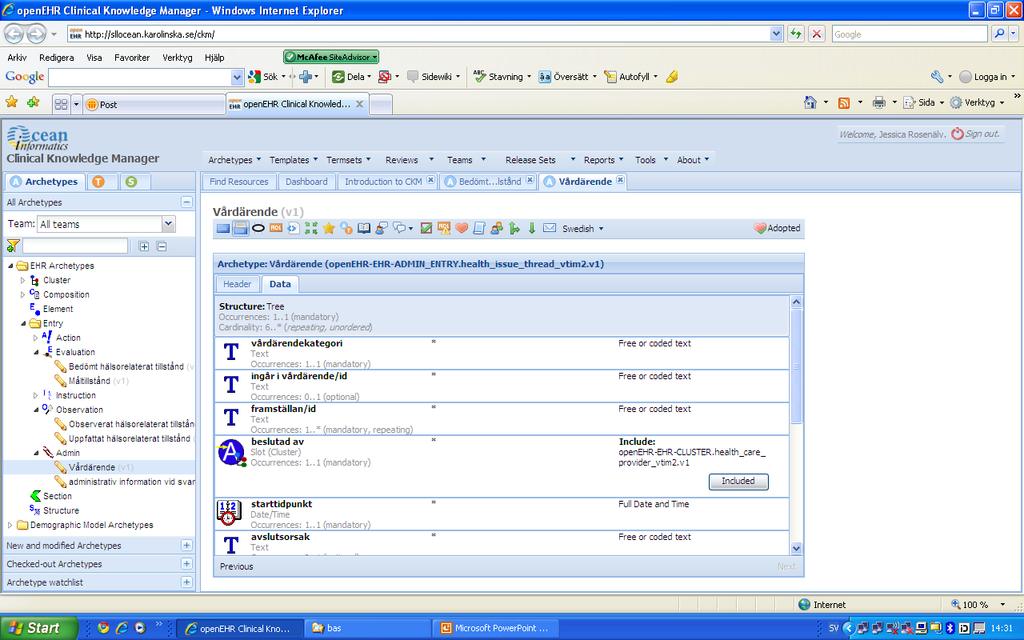
Task: Click the orange heart adopt icon
Action: 462,228
